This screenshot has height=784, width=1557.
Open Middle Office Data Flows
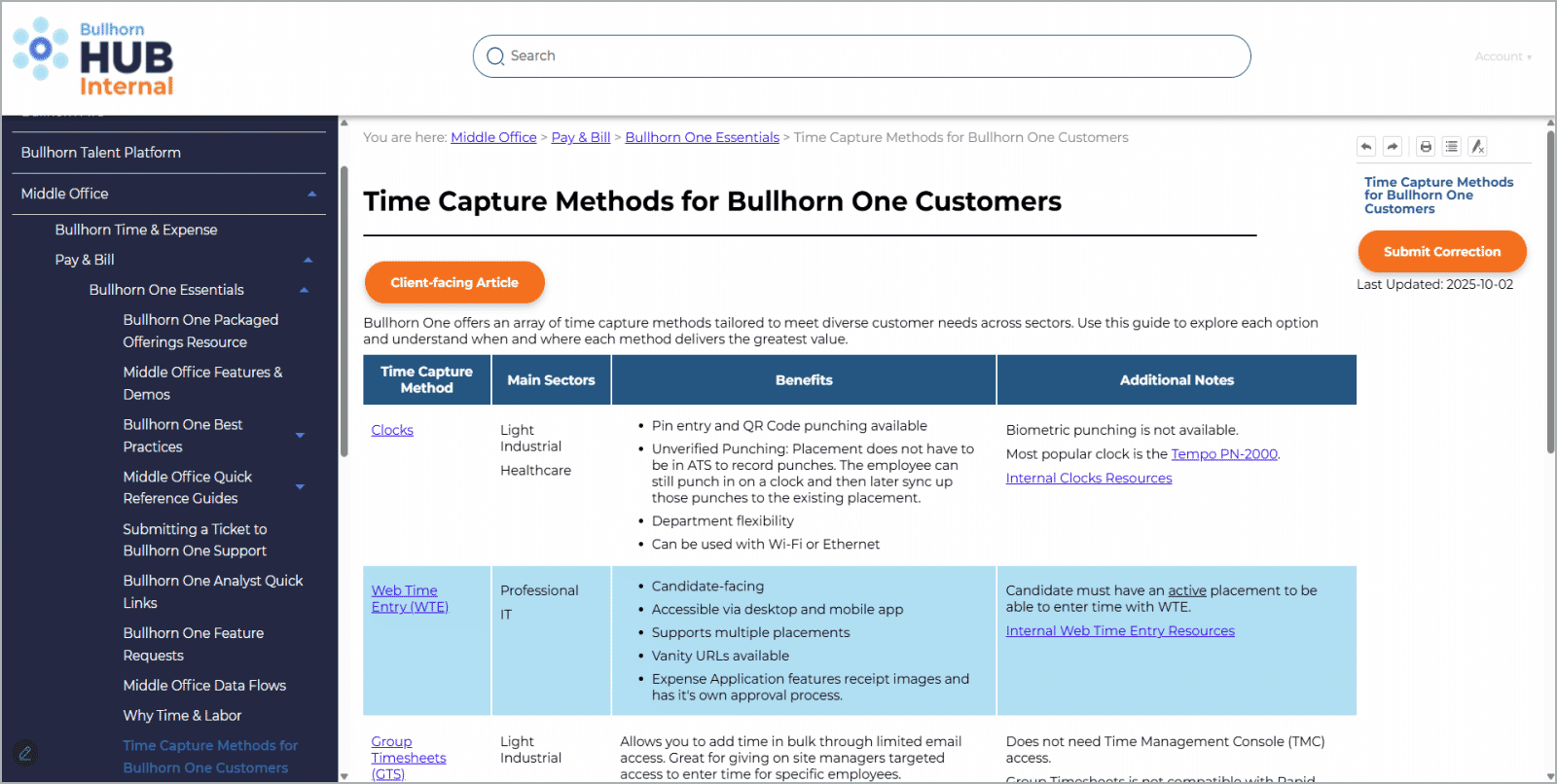pyautogui.click(x=204, y=686)
